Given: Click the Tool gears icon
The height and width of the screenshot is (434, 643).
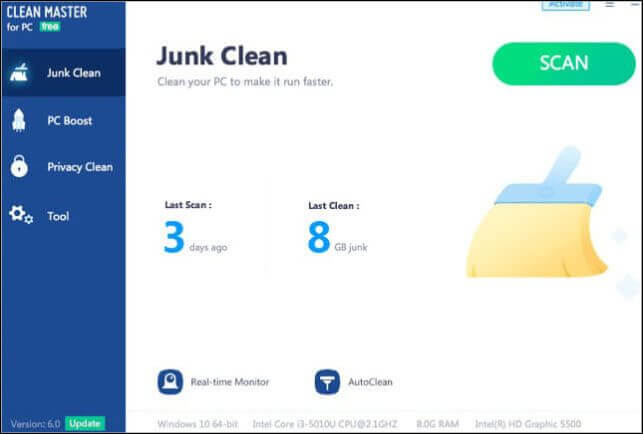Looking at the screenshot, I should click(x=21, y=215).
